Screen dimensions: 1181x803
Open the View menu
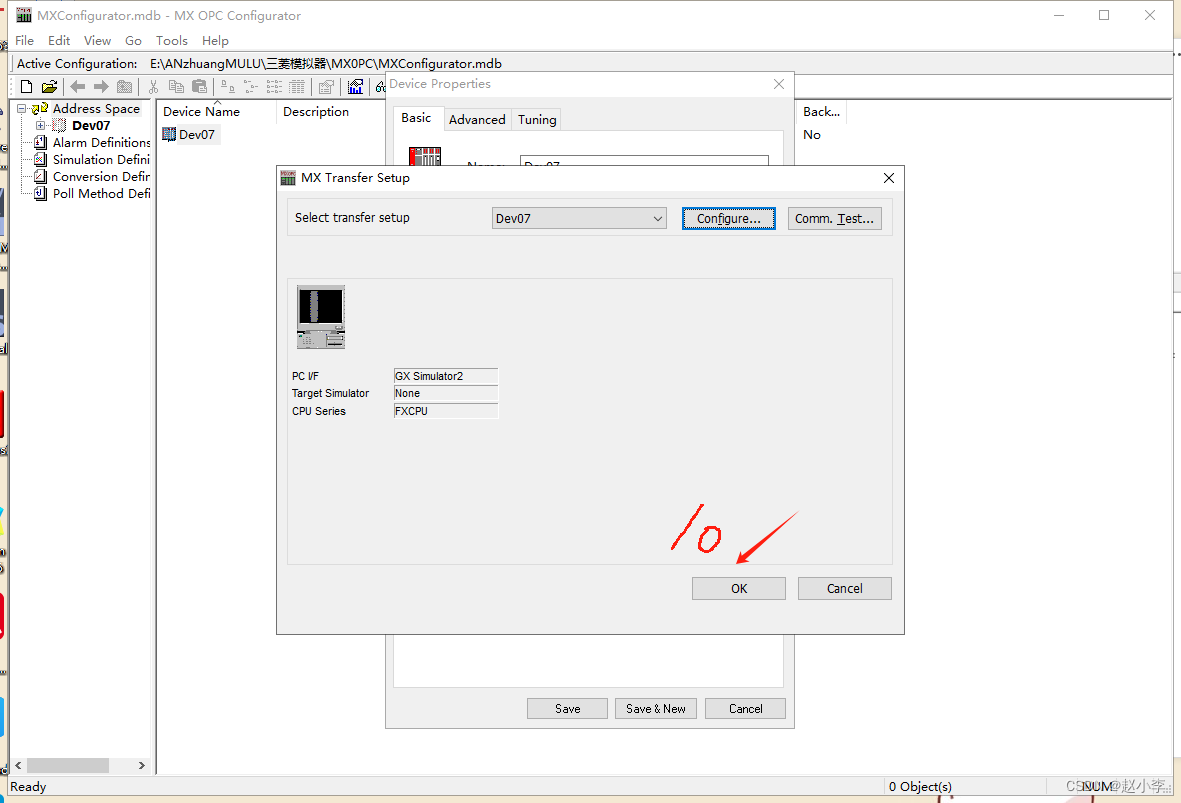[x=97, y=41]
